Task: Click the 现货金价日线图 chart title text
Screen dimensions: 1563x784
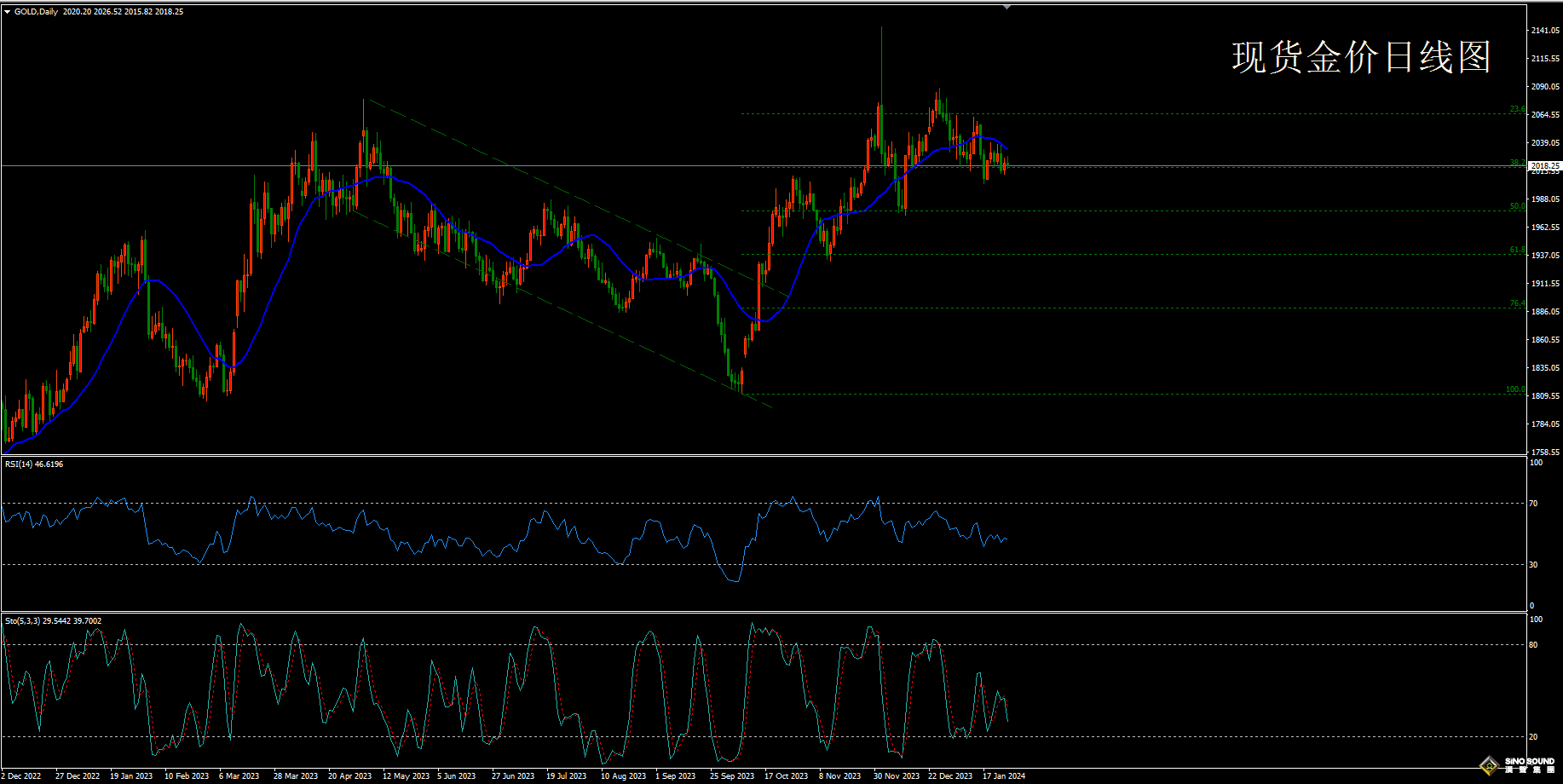Action: (1361, 58)
